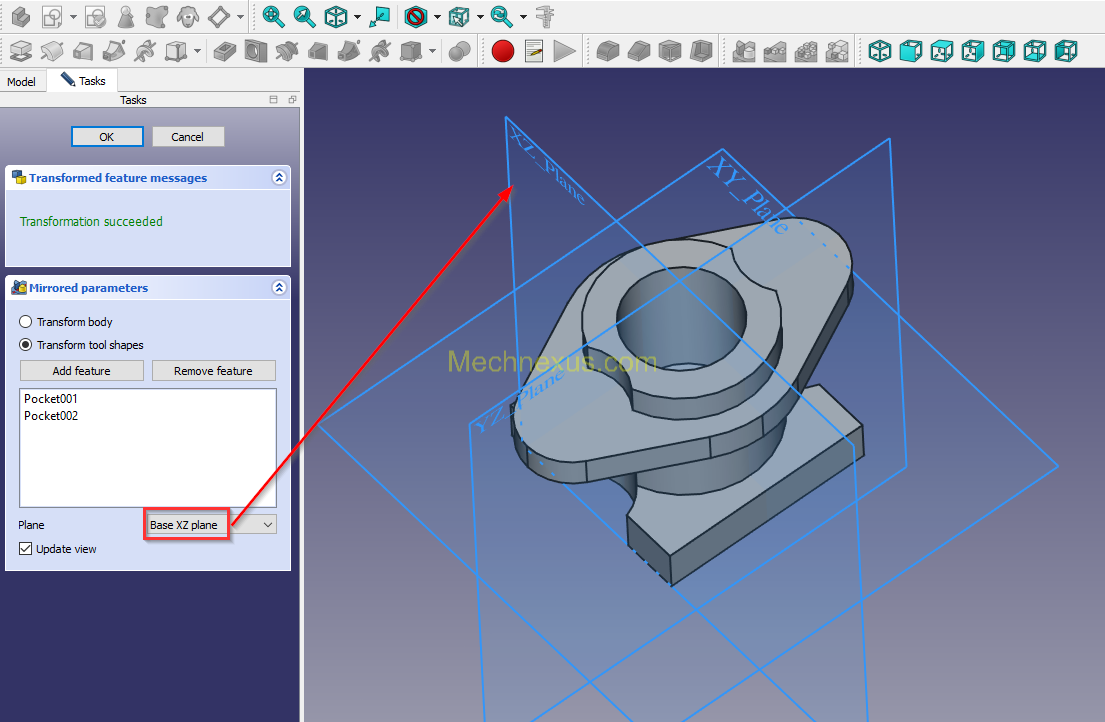This screenshot has width=1105, height=722.
Task: Click the Boolean operation spheres icon
Action: pos(459,51)
